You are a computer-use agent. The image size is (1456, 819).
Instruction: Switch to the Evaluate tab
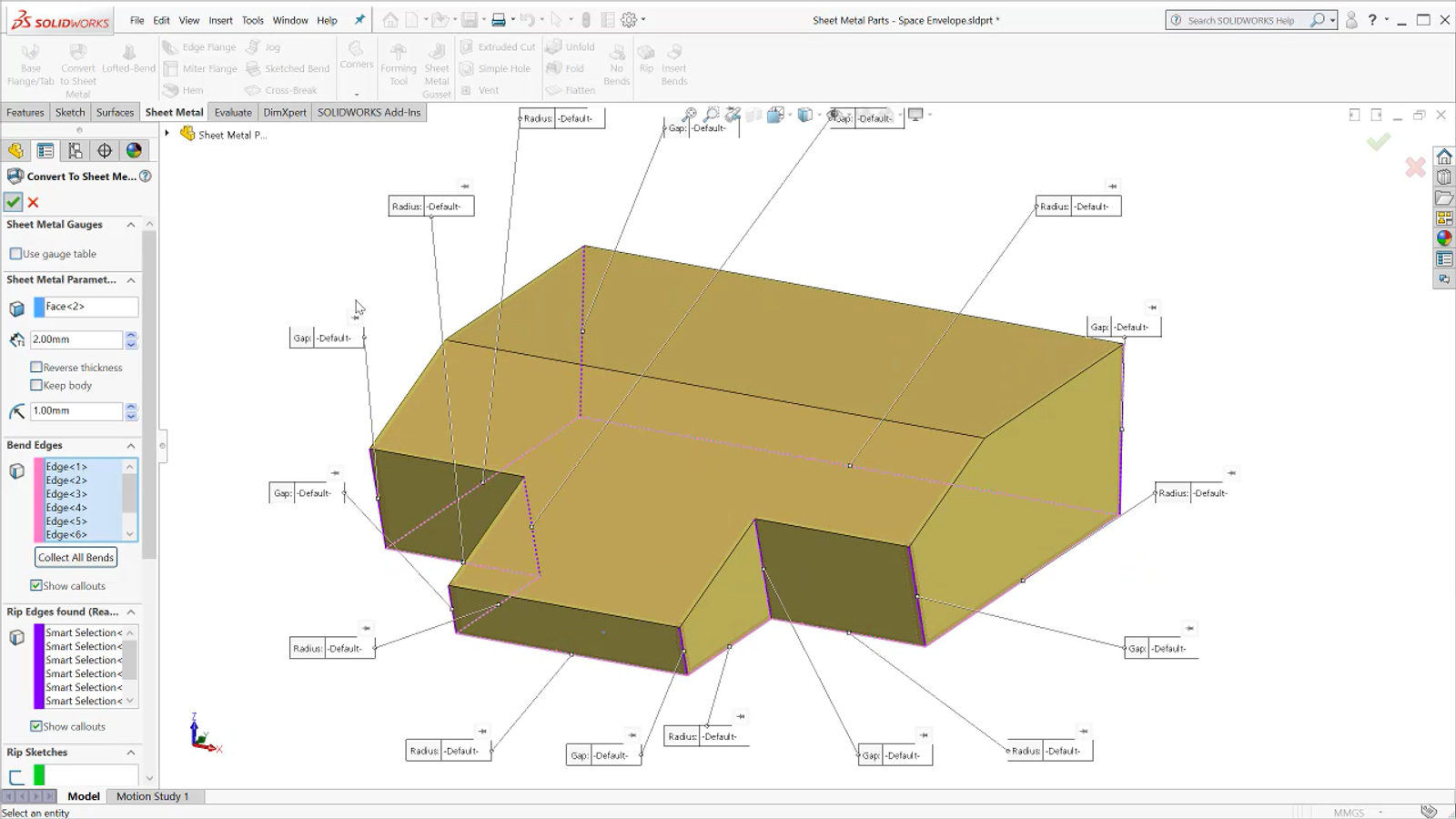[x=233, y=112]
